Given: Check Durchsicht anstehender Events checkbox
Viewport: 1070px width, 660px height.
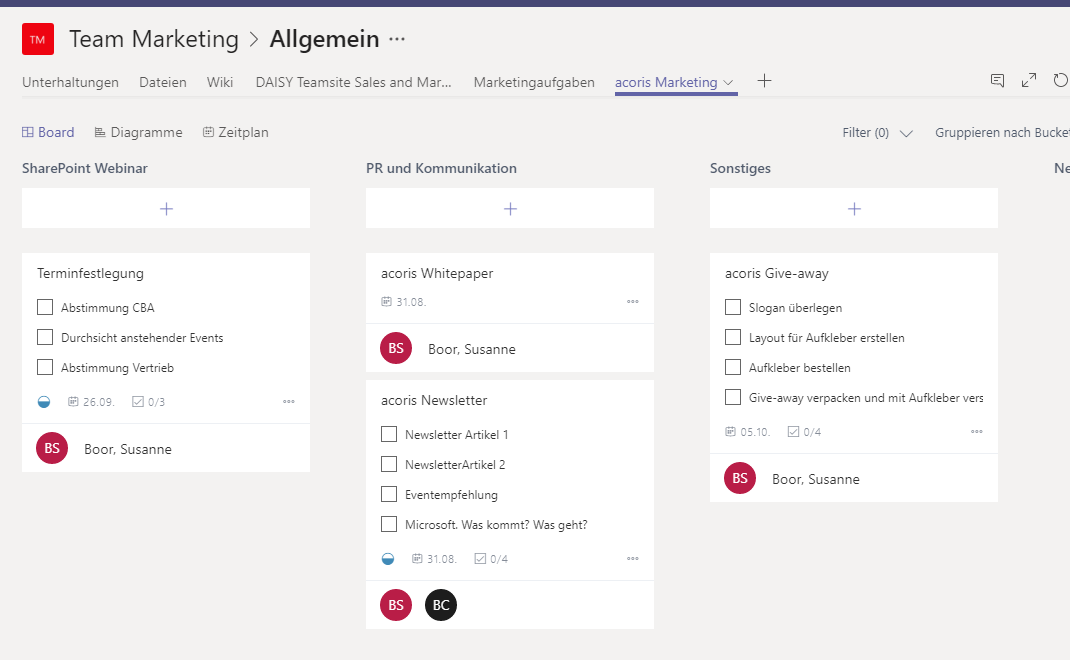Looking at the screenshot, I should (45, 337).
